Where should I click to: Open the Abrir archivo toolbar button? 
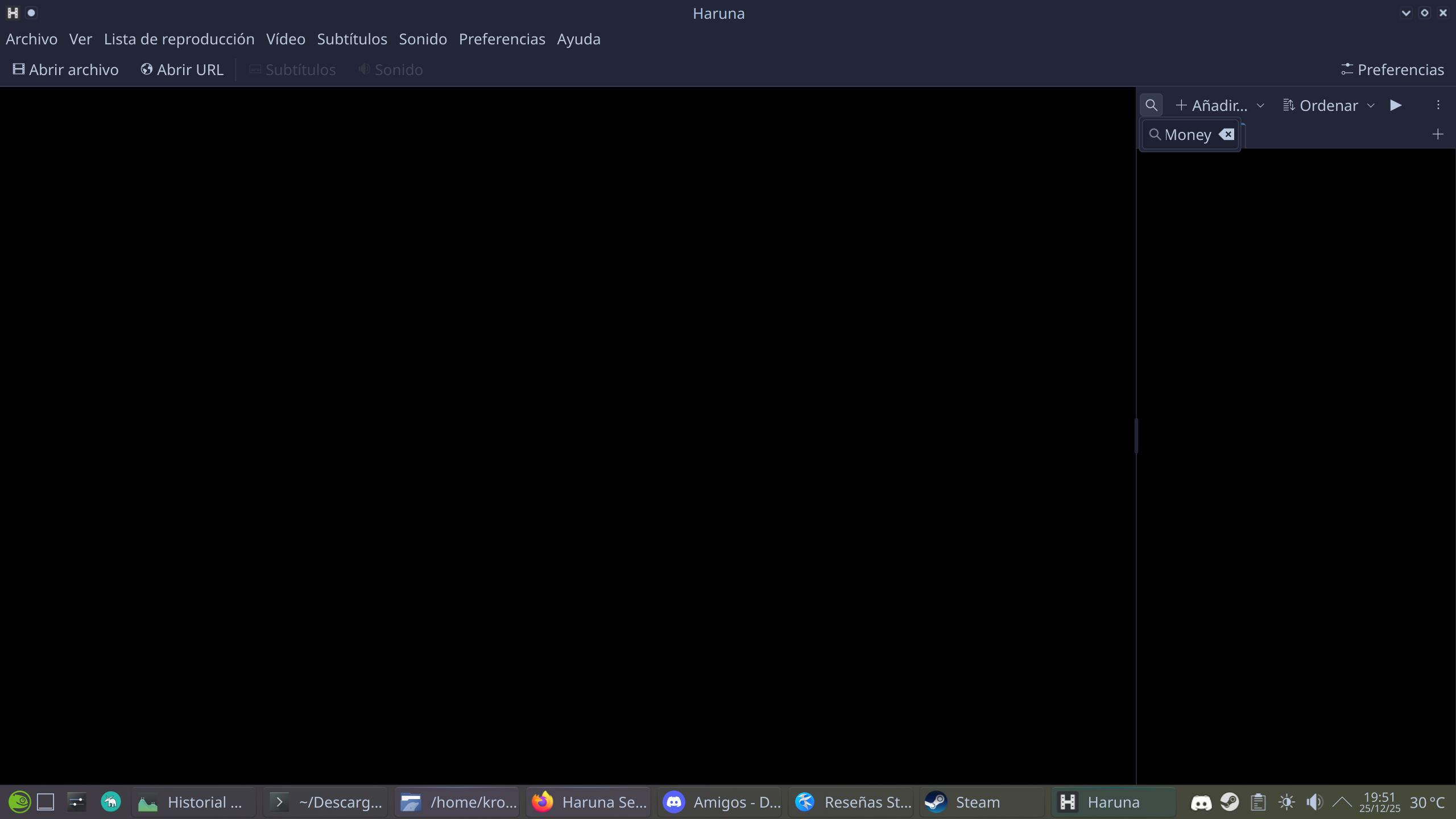coord(66,69)
